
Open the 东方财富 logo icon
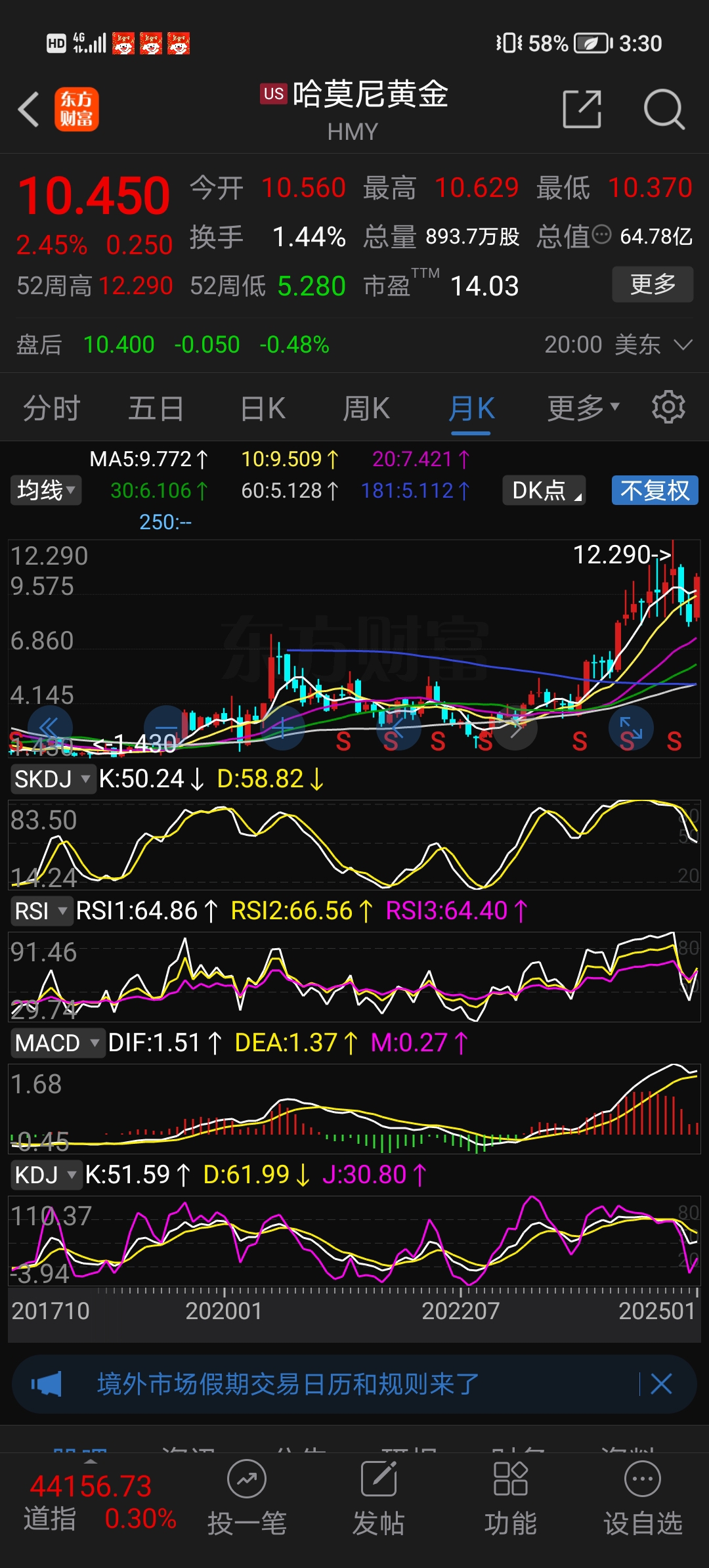(x=77, y=109)
